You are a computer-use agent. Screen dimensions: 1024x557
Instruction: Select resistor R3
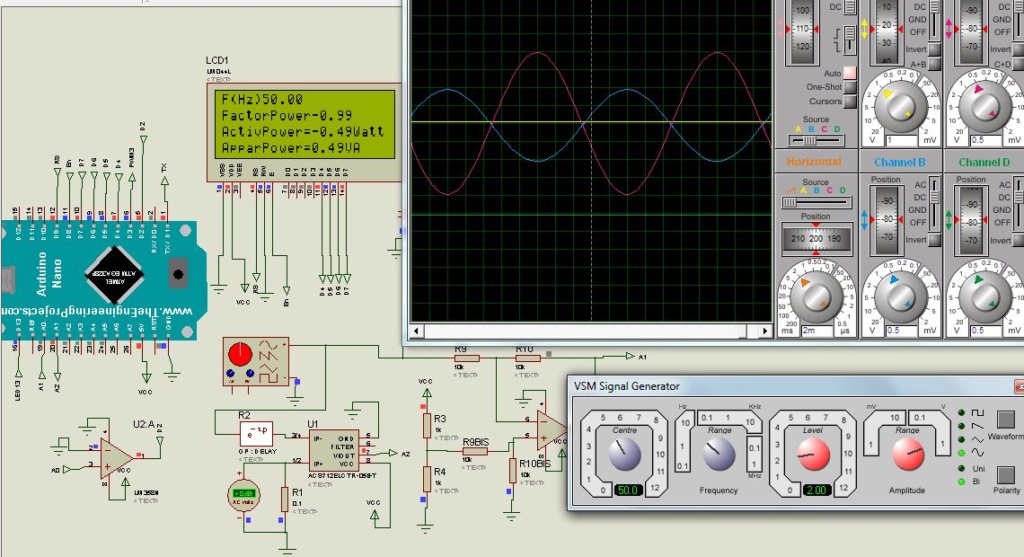coord(426,425)
